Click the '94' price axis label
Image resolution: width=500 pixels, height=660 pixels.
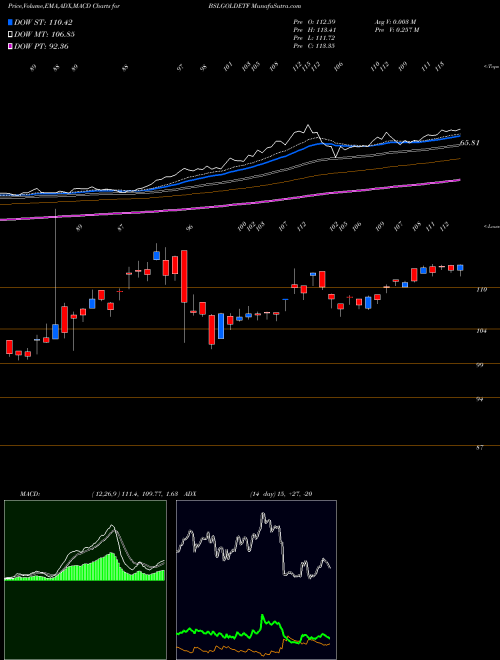(479, 399)
